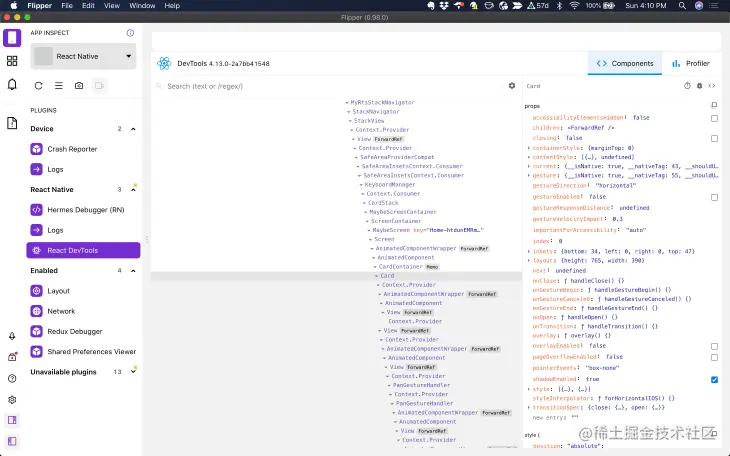Open the App Inspect sidebar icon
The height and width of the screenshot is (456, 730).
[12, 38]
